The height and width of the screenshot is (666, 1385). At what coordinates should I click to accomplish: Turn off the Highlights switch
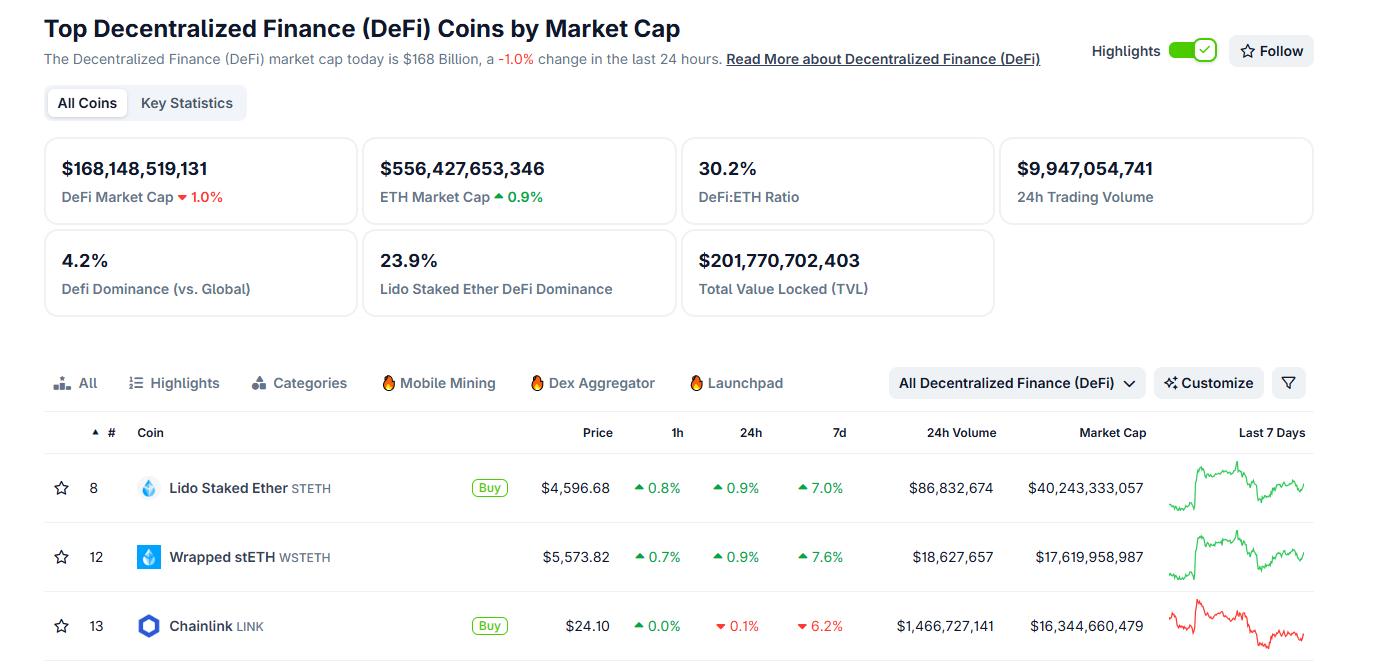tap(1192, 51)
